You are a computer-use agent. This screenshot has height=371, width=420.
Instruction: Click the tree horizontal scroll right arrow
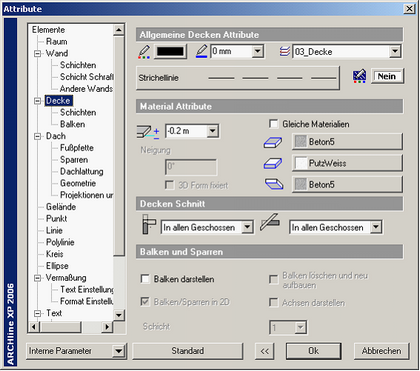[x=107, y=327]
